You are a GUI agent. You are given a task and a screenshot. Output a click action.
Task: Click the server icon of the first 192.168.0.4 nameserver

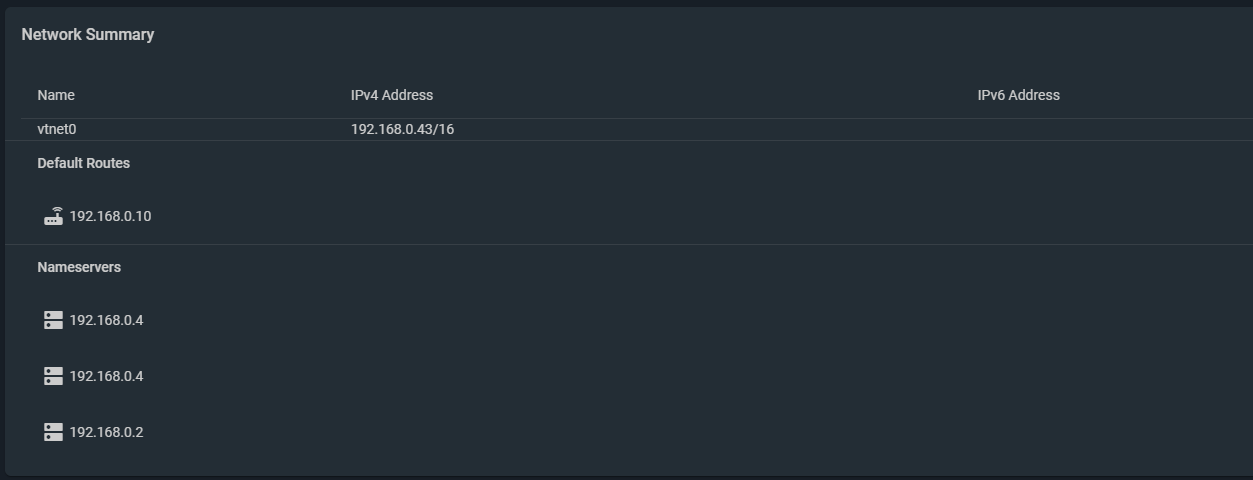54,320
